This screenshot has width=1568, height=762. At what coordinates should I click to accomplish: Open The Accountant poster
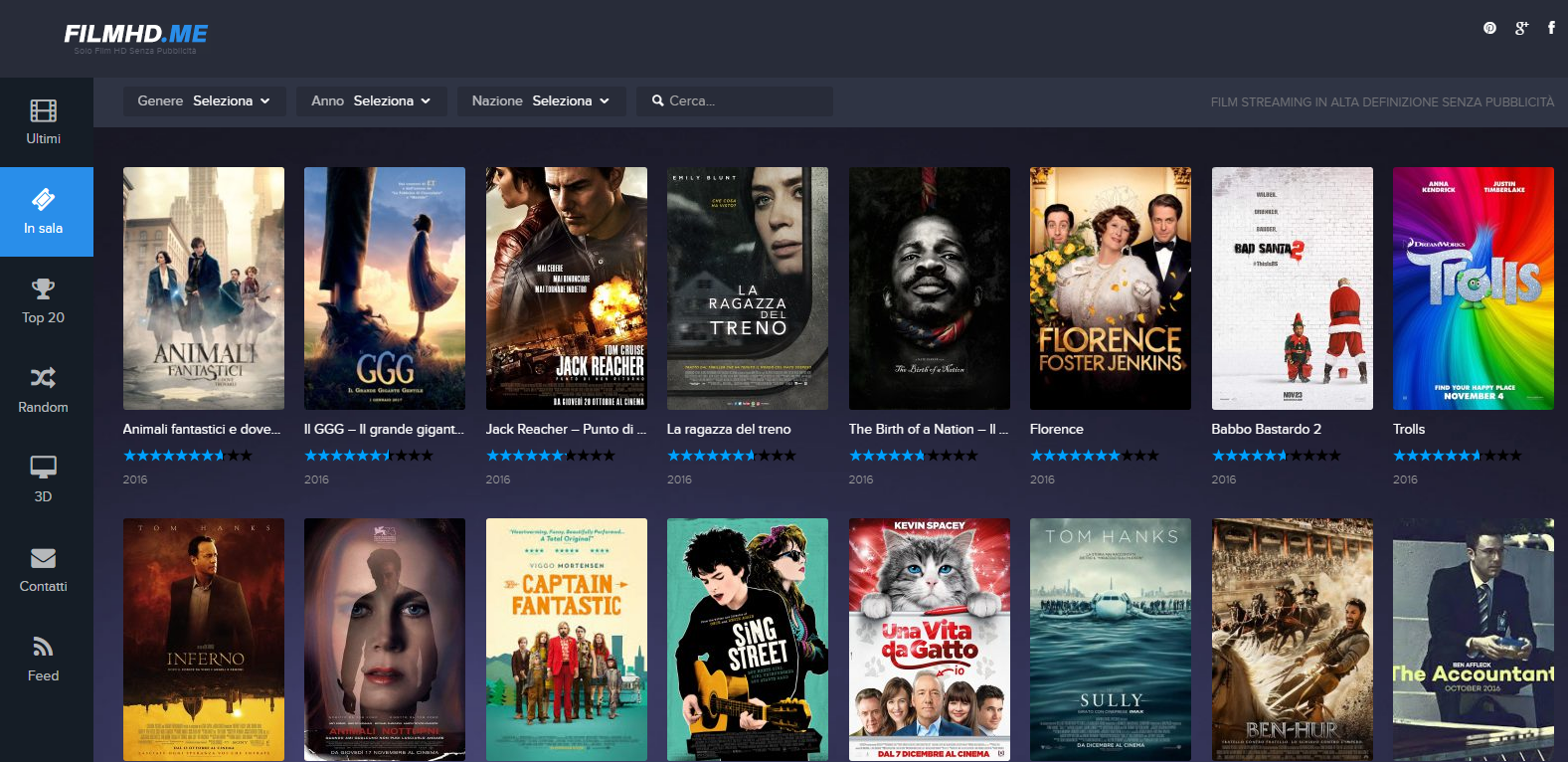pos(1474,640)
